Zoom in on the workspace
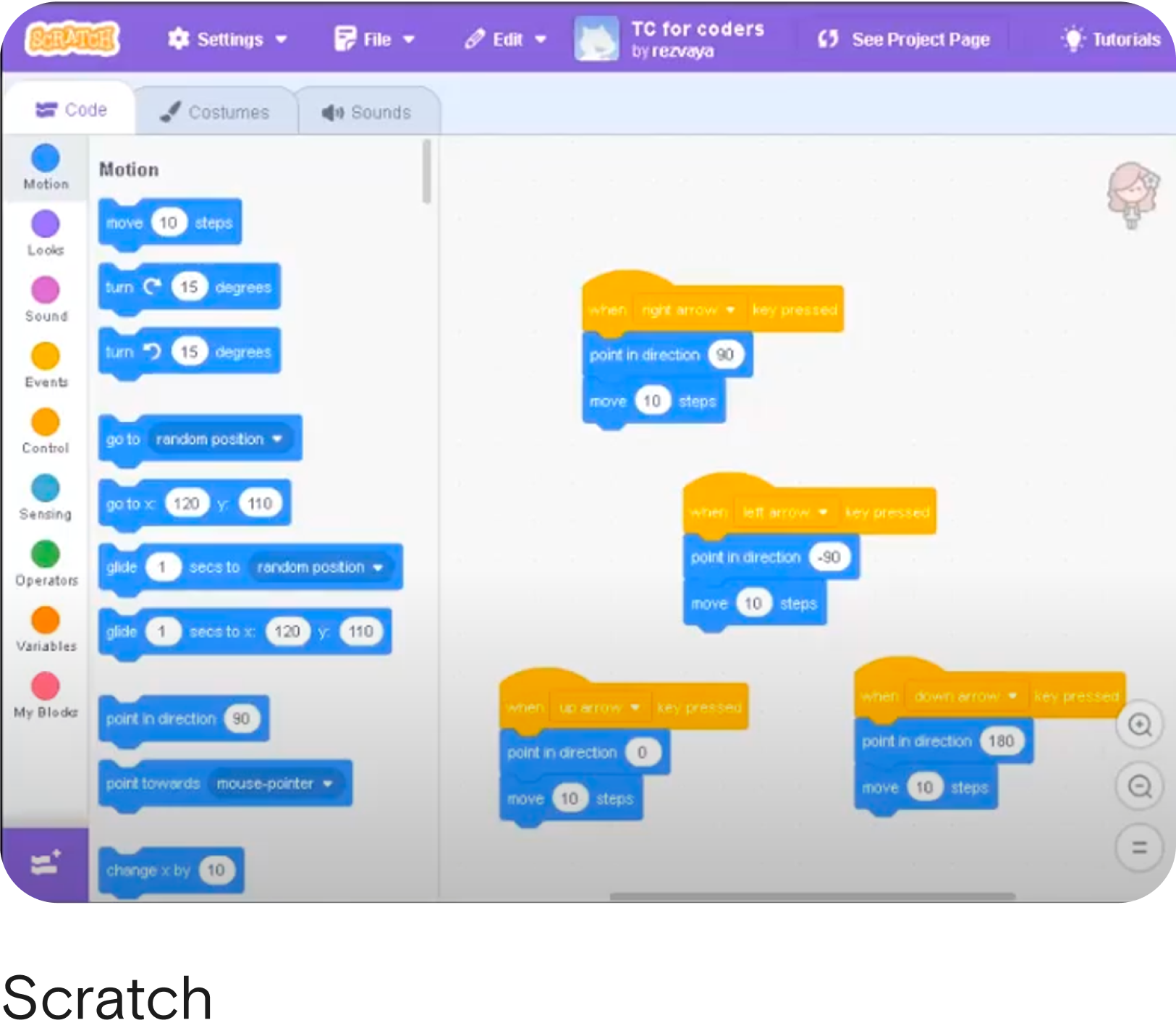The height and width of the screenshot is (1036, 1176). click(x=1140, y=725)
